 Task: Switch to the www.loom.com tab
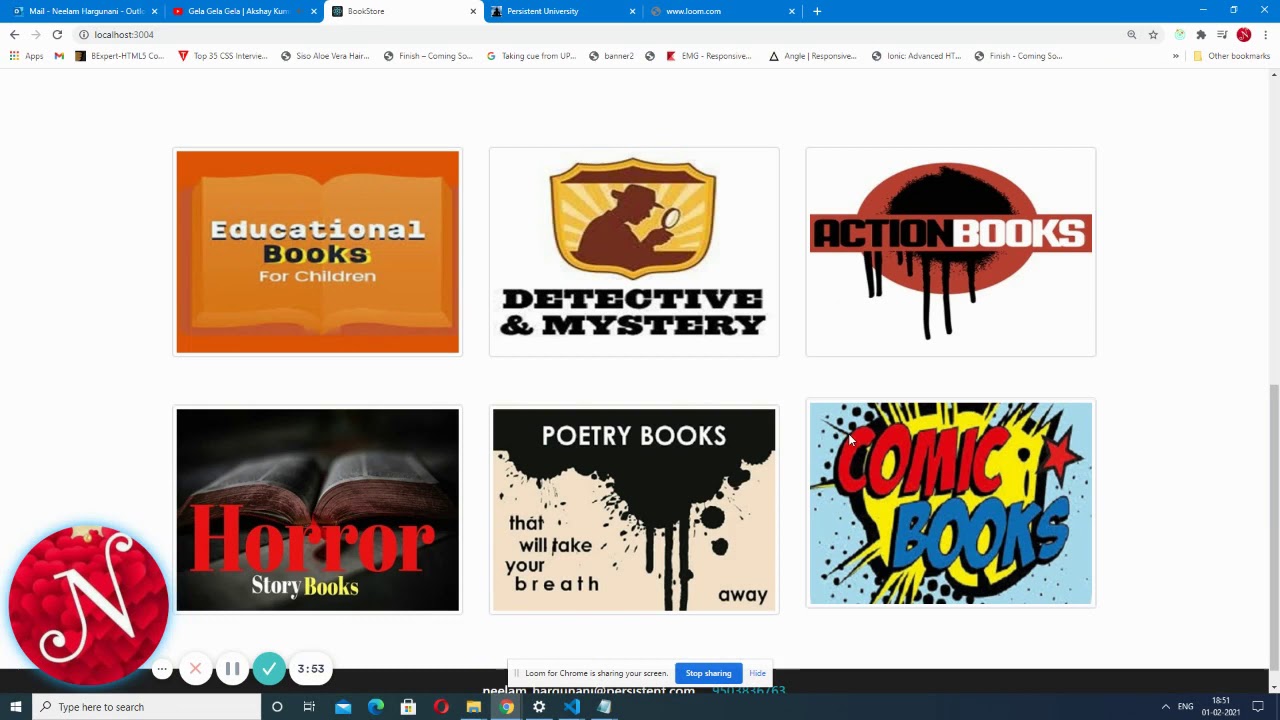720,11
